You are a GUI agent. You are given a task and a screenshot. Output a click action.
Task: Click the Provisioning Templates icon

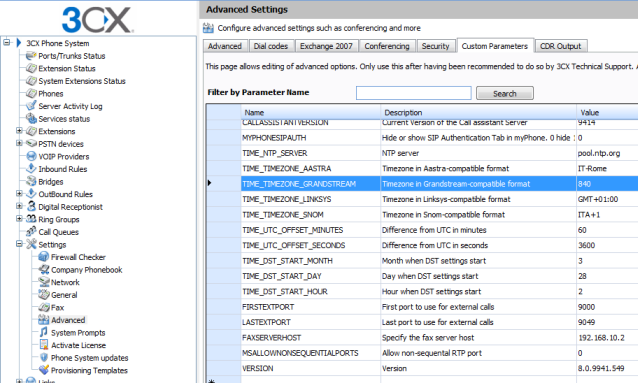44,370
